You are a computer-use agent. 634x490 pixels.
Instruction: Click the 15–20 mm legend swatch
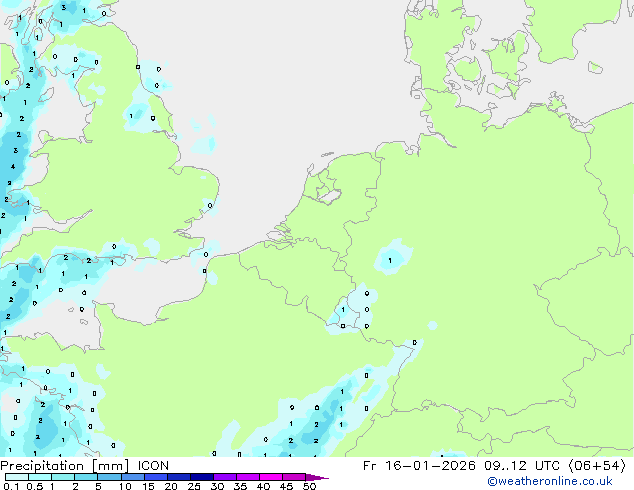click(x=155, y=477)
